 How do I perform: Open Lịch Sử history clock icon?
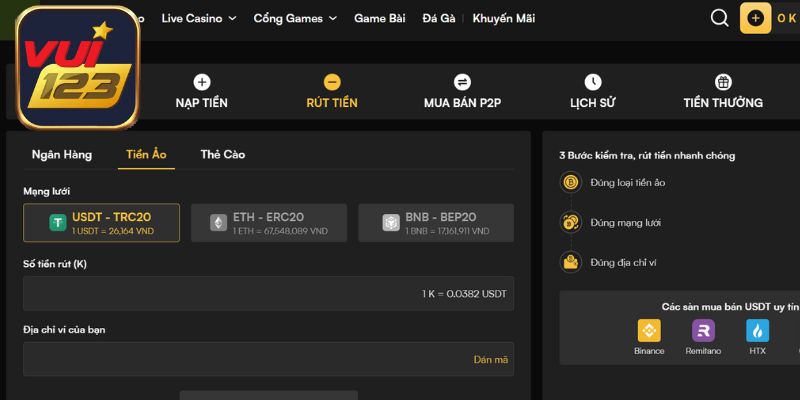[593, 83]
